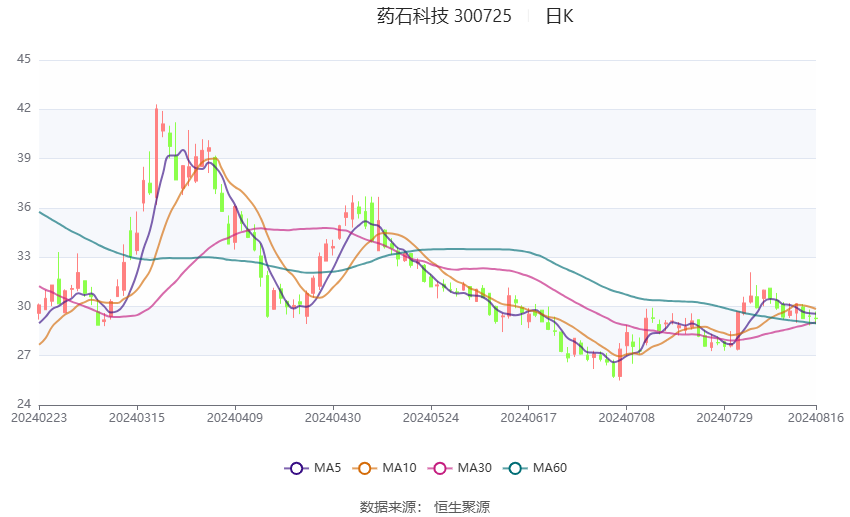This screenshot has height=517, width=850.
Task: Click the 20240315 date axis label
Action: (x=137, y=418)
